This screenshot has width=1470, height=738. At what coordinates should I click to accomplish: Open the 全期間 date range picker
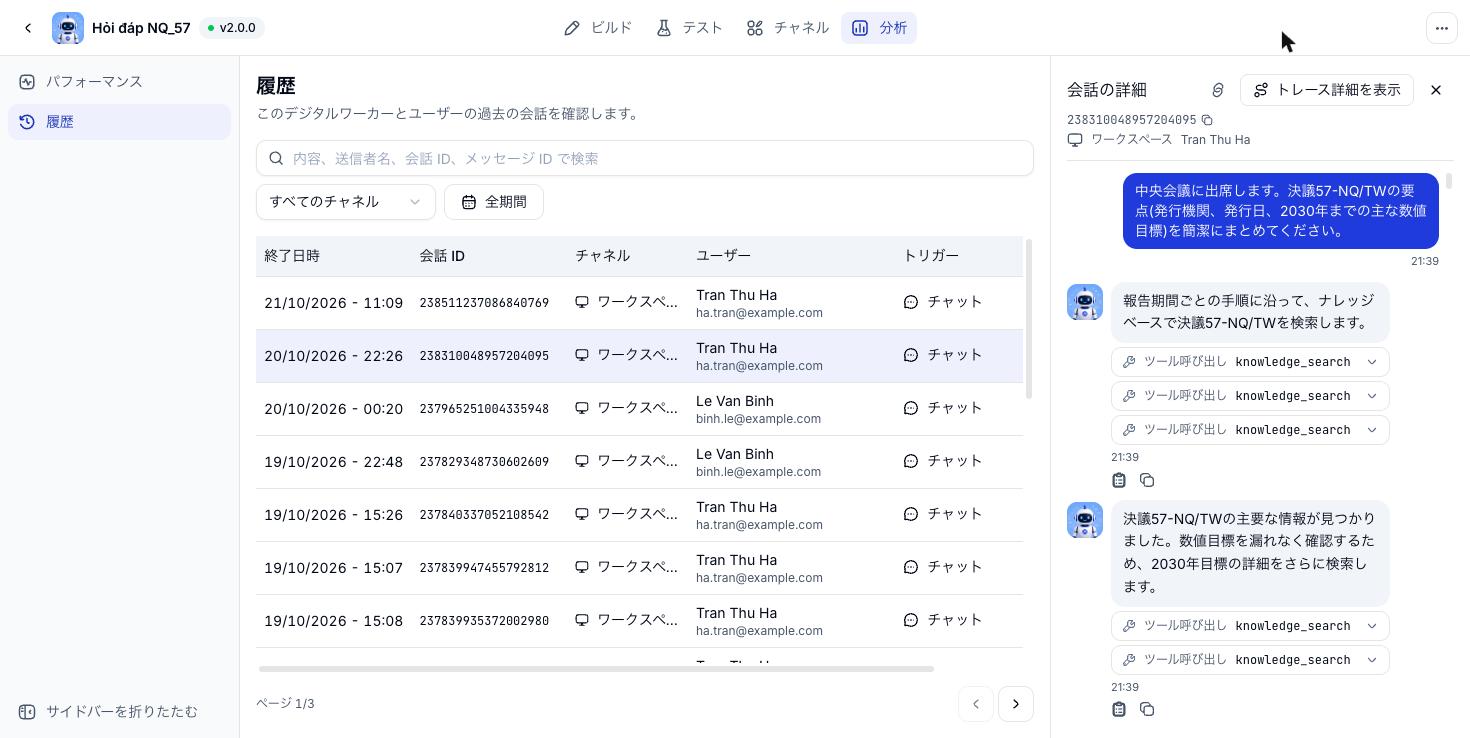click(x=494, y=202)
